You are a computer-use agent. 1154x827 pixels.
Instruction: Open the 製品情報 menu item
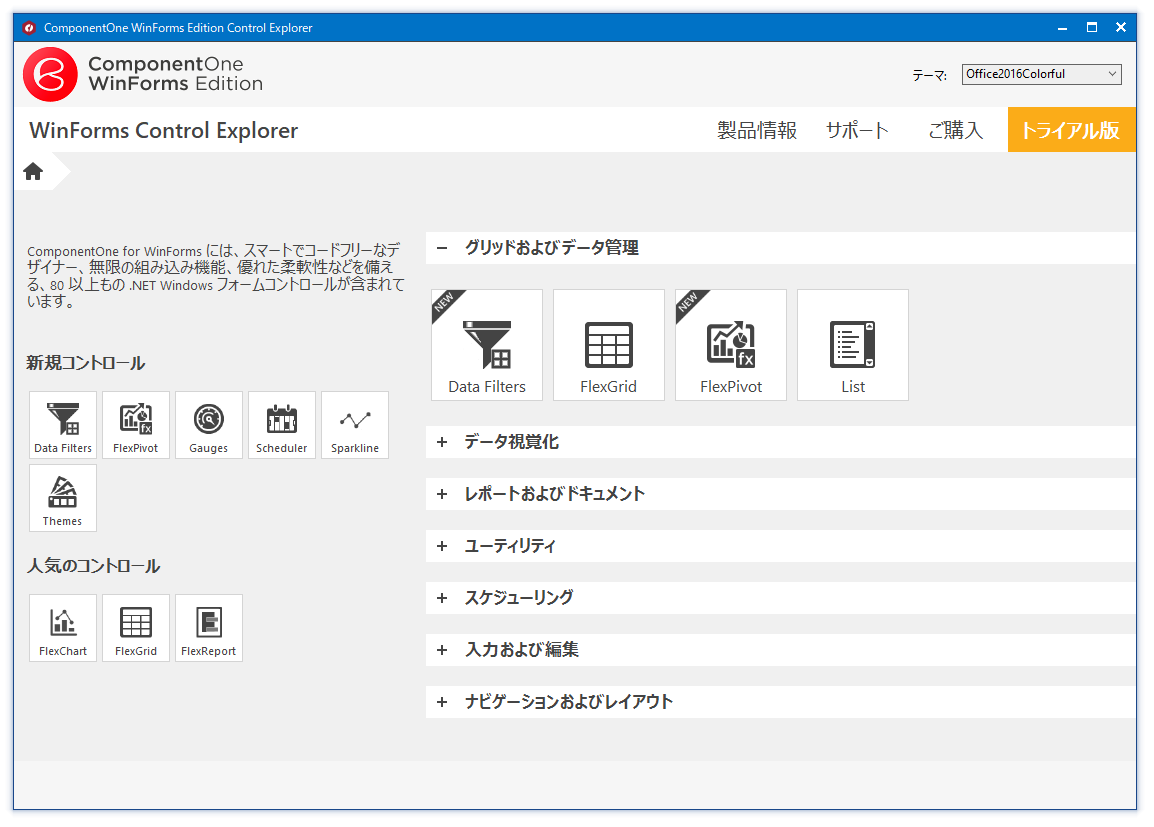point(757,130)
